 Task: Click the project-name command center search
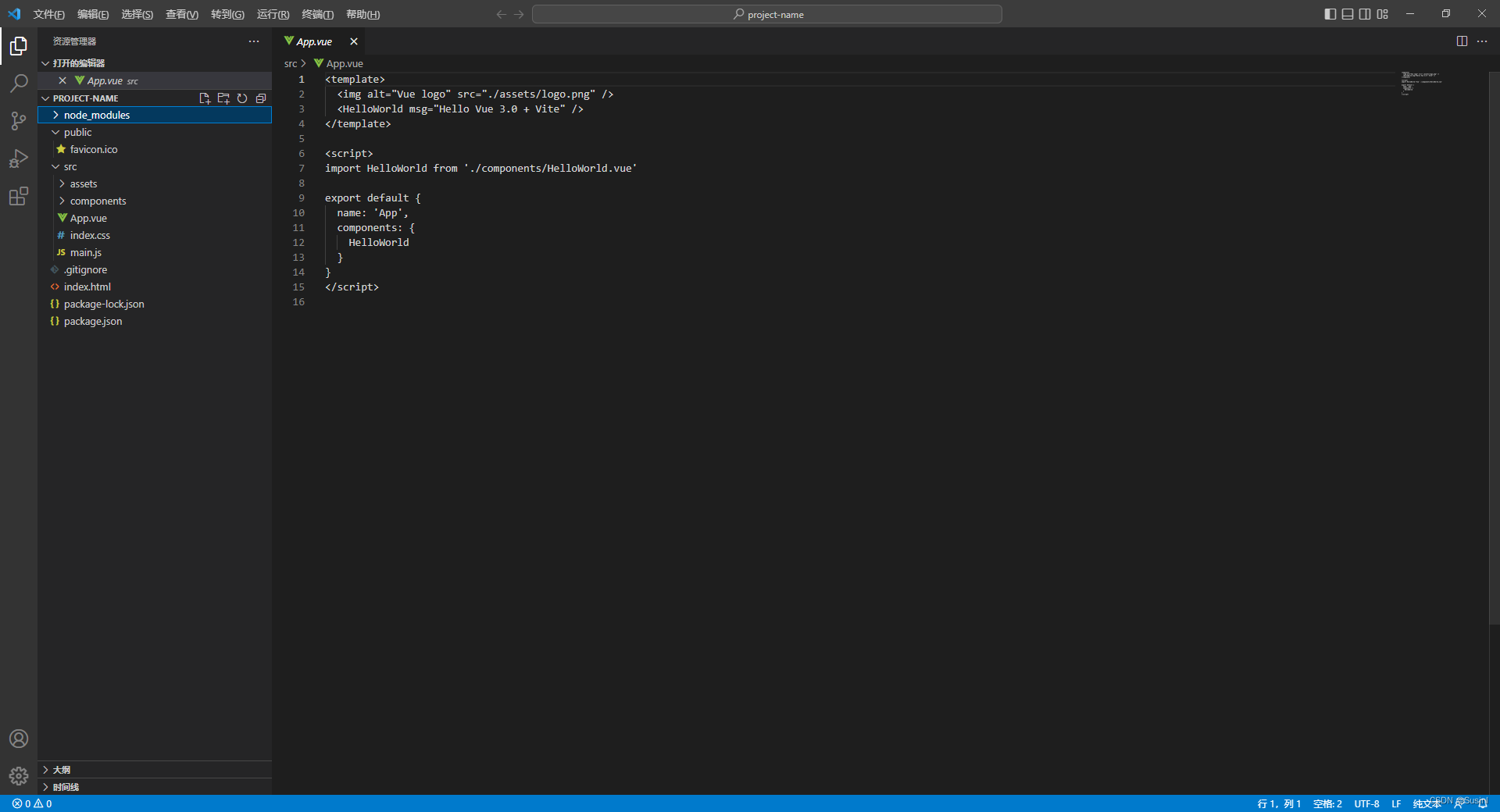point(767,14)
